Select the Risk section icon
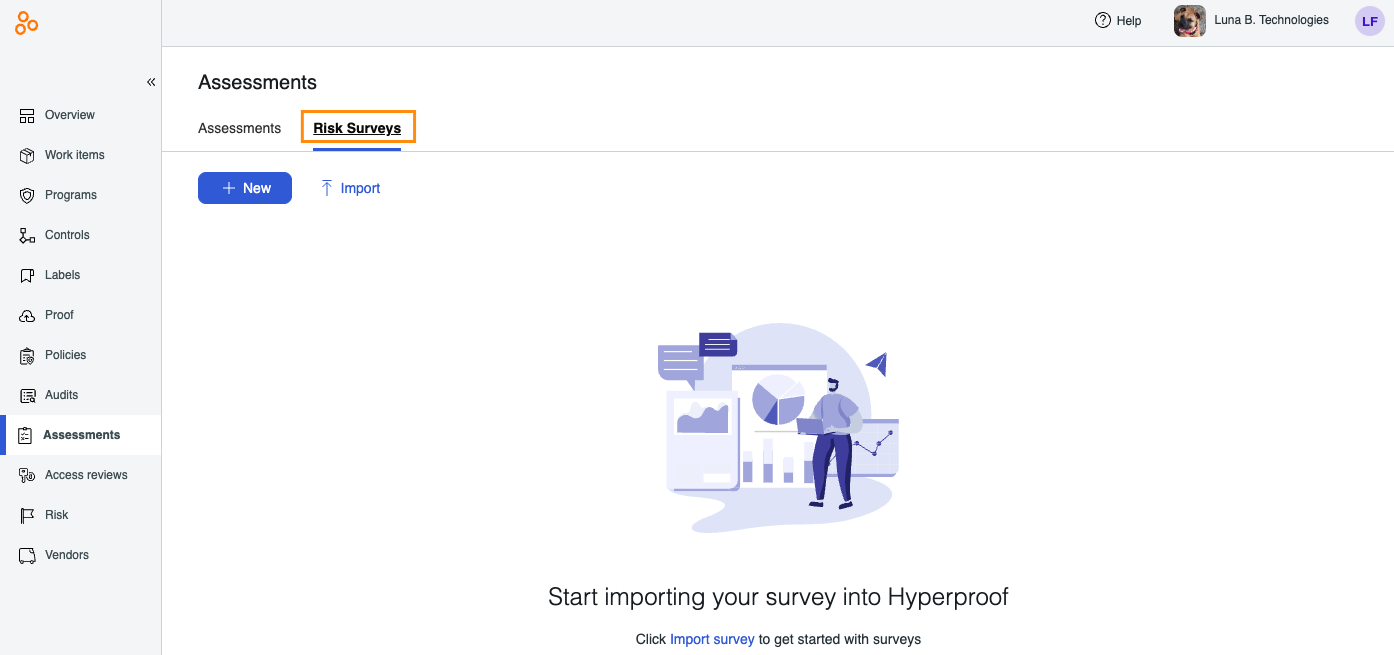The width and height of the screenshot is (1394, 655). pyautogui.click(x=28, y=514)
